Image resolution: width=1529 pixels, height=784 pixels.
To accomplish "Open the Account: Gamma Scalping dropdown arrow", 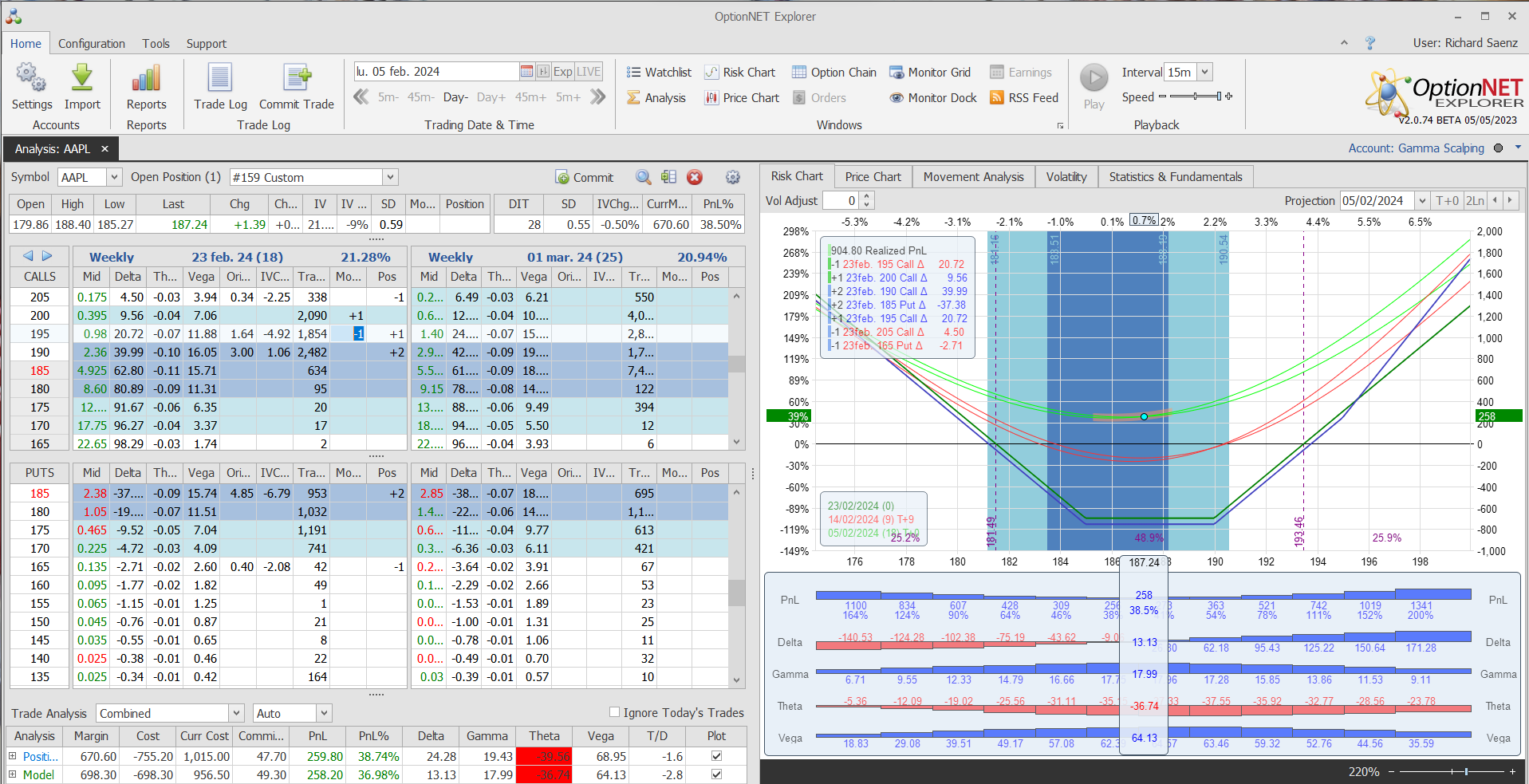I will coord(1518,148).
